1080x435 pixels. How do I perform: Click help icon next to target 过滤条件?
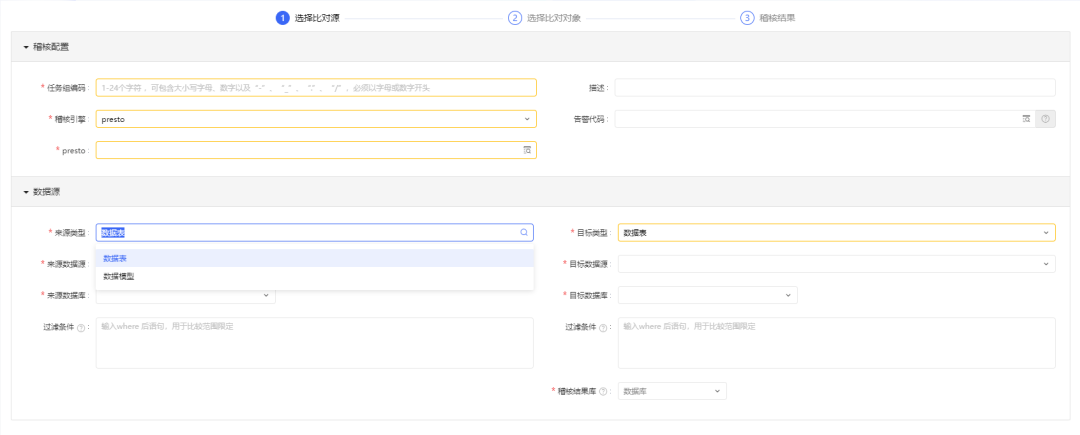click(602, 327)
